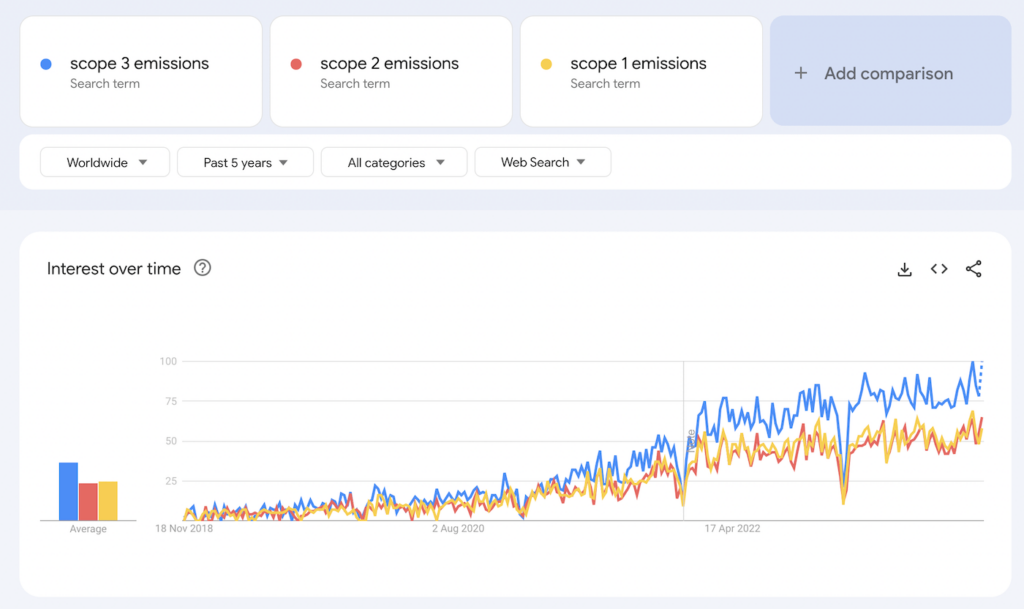Open help for Interest over time
Viewport: 1024px width, 609px height.
click(x=202, y=268)
